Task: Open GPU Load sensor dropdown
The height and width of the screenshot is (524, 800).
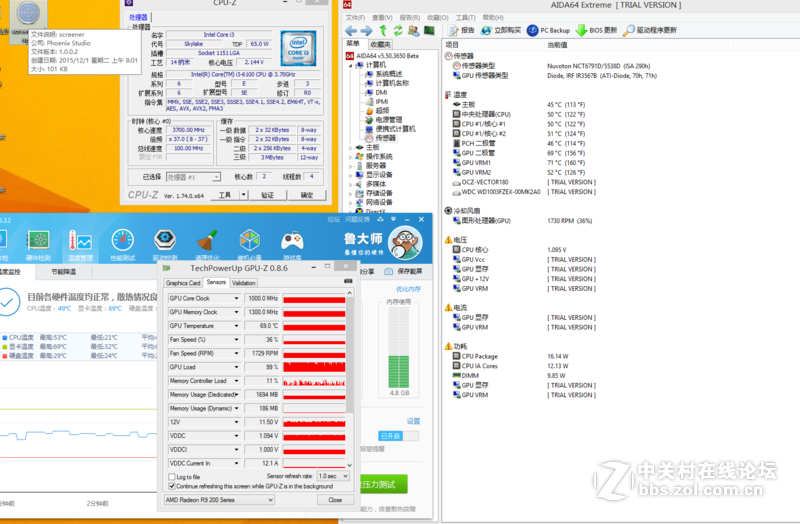Action: (x=236, y=367)
